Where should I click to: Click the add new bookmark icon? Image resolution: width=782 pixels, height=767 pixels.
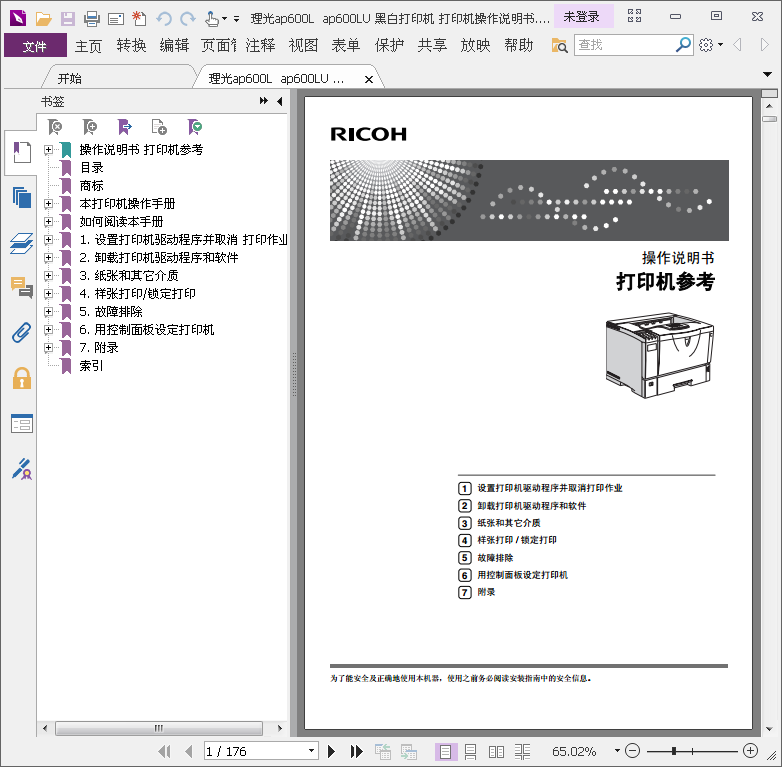(90, 127)
